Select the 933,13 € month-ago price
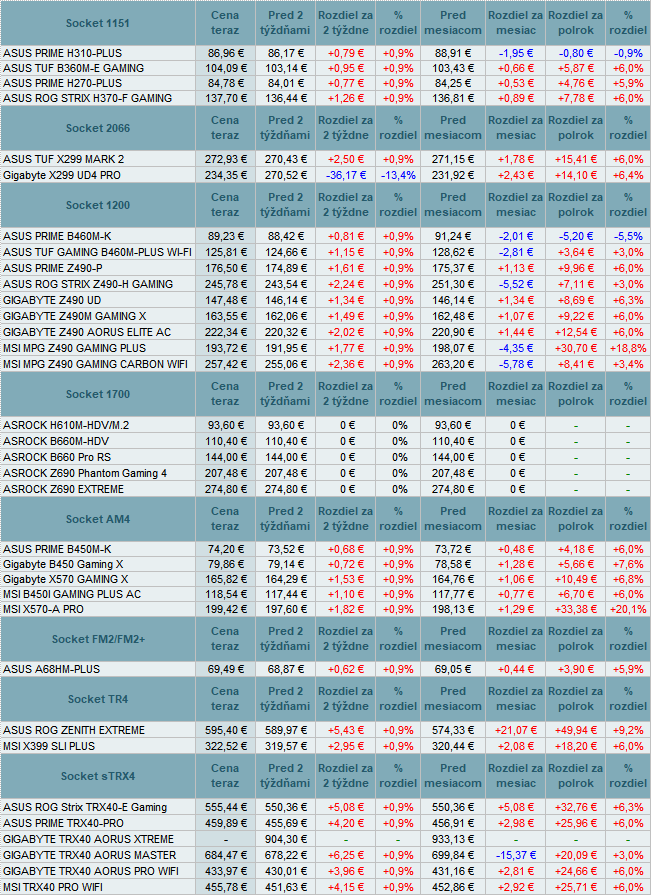Image resolution: width=651 pixels, height=895 pixels. point(453,839)
